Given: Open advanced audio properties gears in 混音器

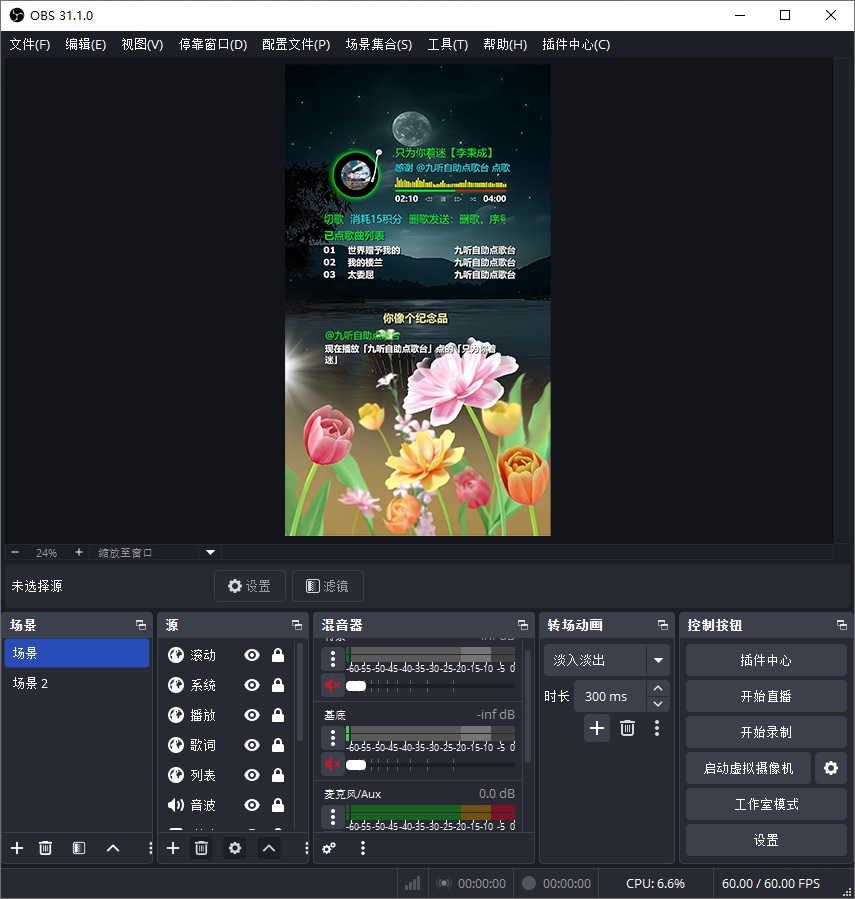Looking at the screenshot, I should click(329, 848).
